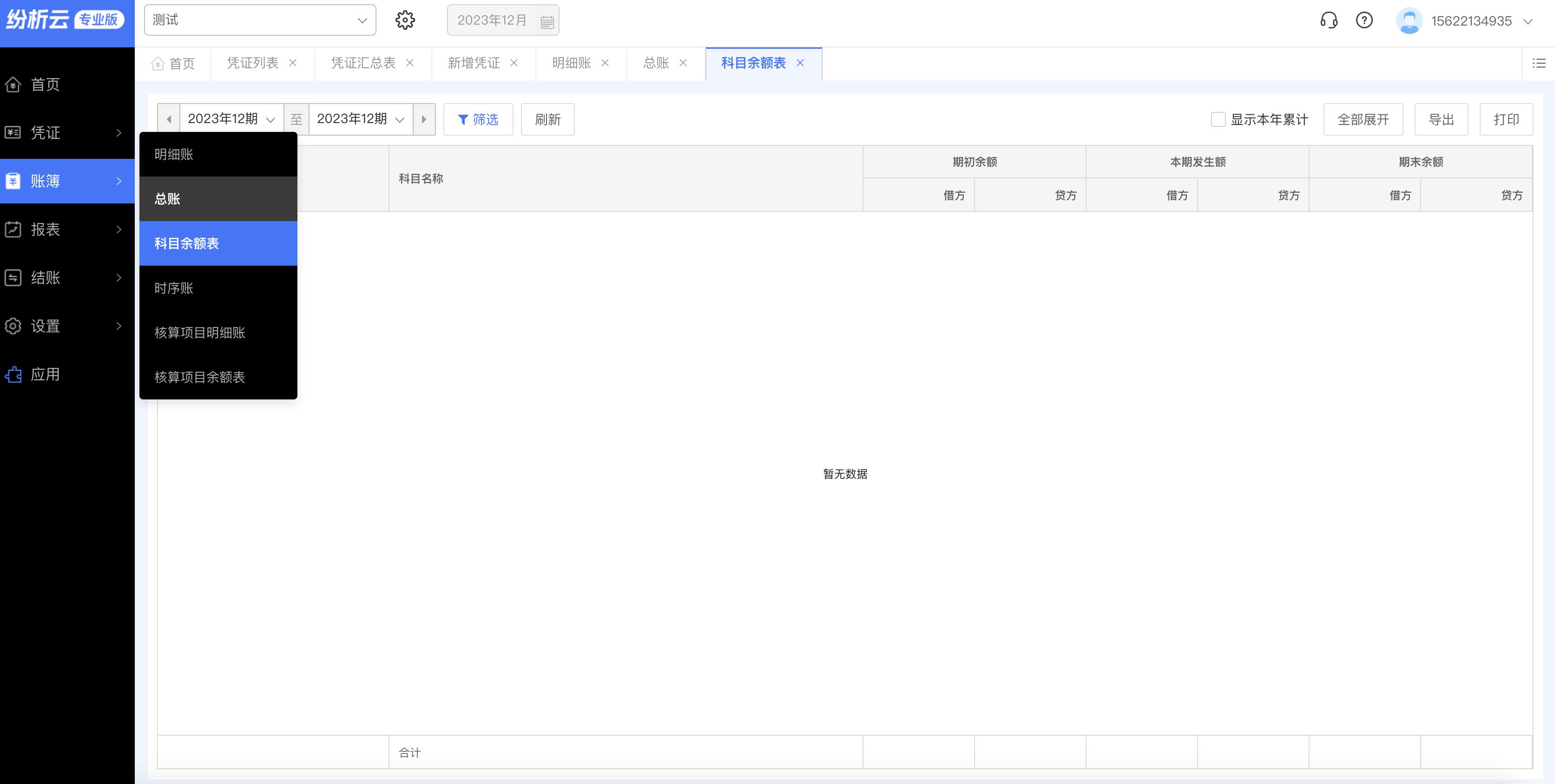Go to previous period with left arrow
Screen dimensions: 1555x784
pyautogui.click(x=169, y=119)
